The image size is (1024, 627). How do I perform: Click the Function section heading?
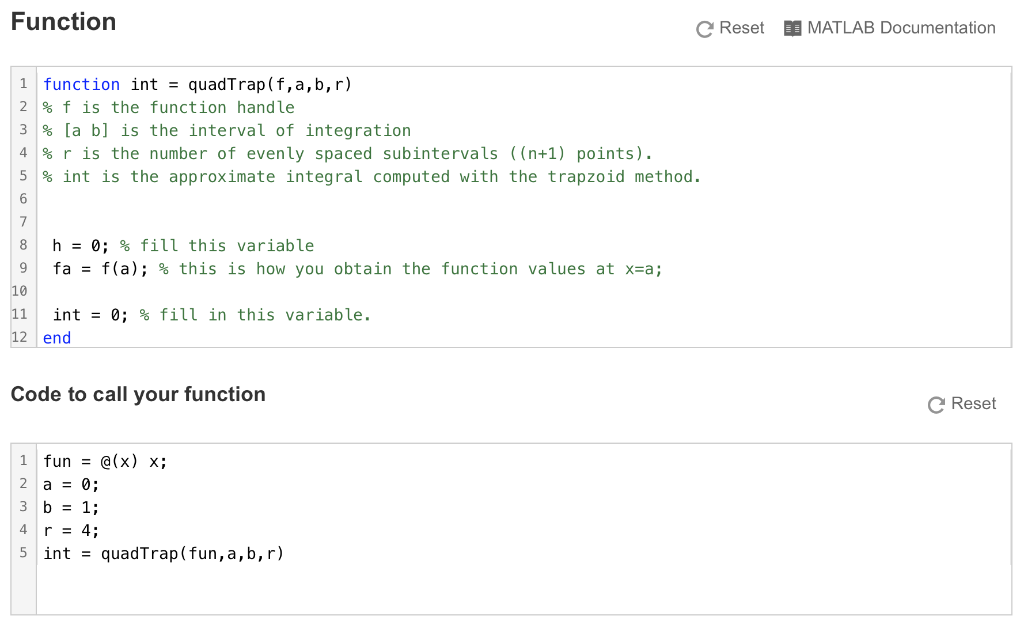(63, 21)
